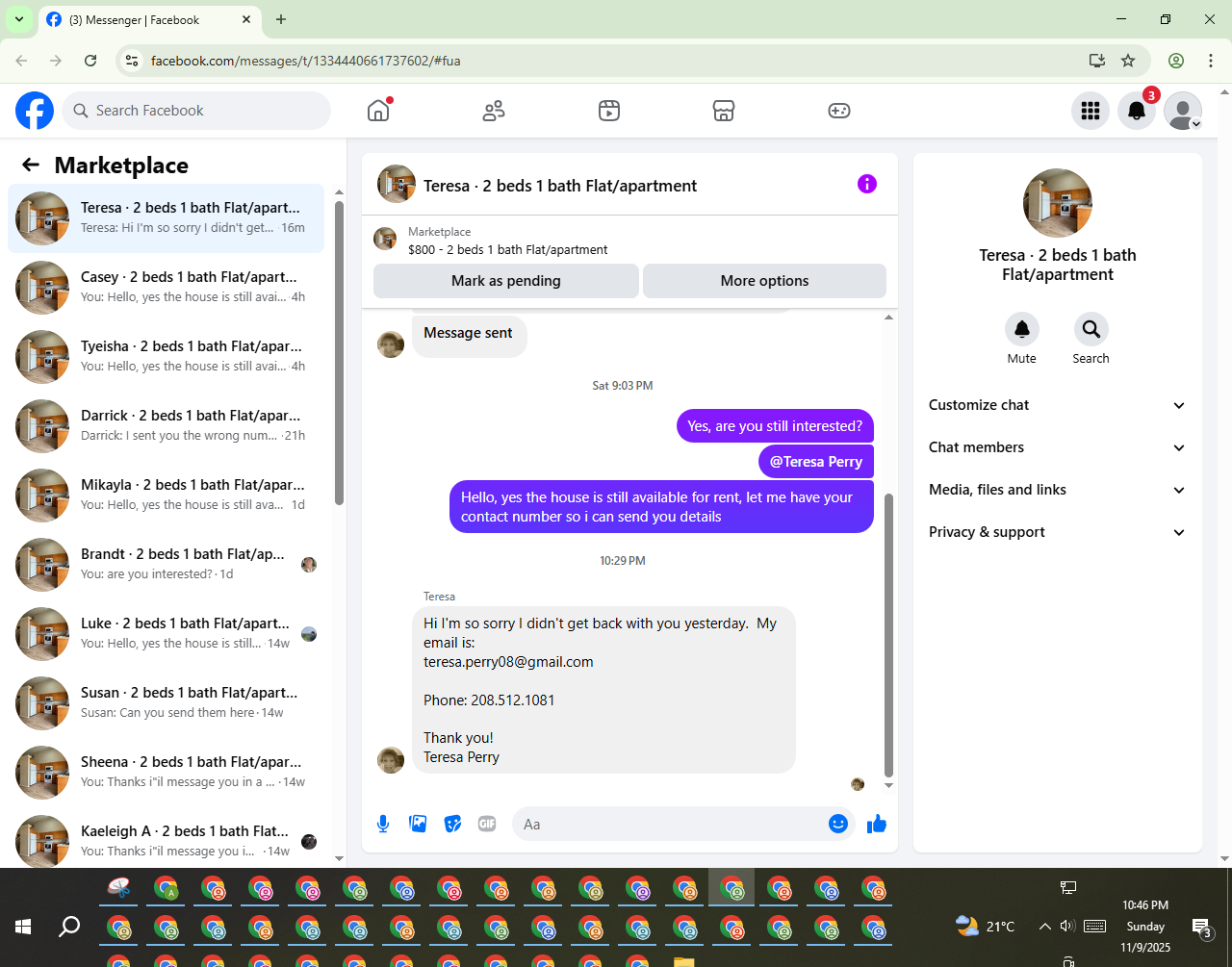This screenshot has height=967, width=1232.
Task: Expand Media, files and links section
Action: coord(1057,490)
